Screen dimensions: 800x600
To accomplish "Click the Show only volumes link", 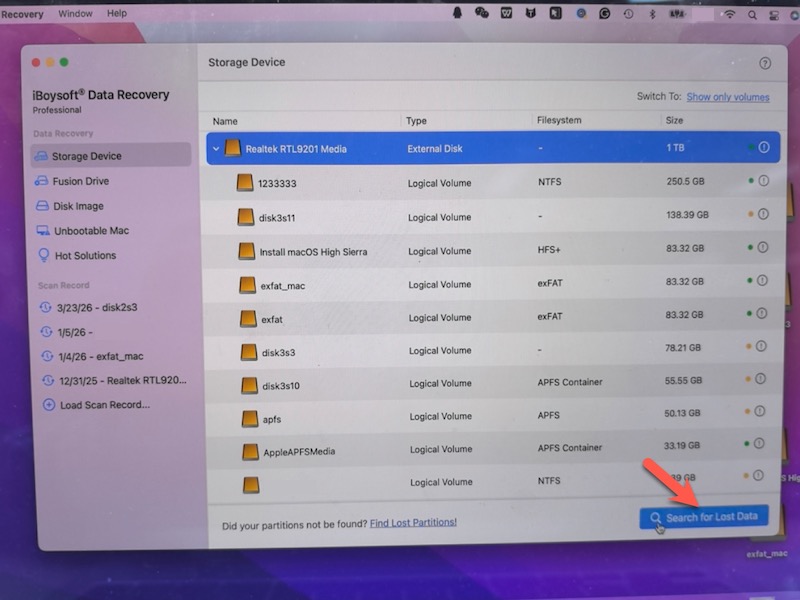I will pos(729,96).
